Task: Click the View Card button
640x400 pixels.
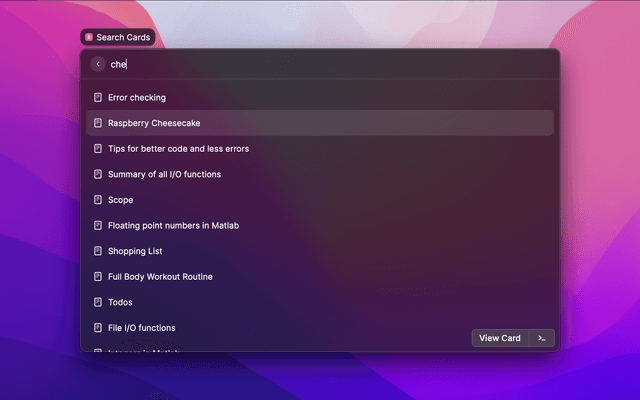Action: click(x=500, y=338)
